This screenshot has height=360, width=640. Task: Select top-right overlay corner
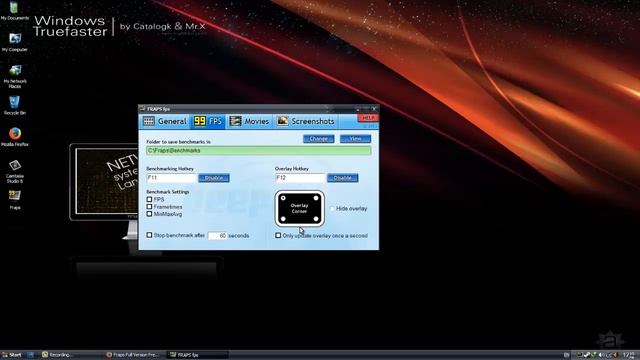(x=316, y=198)
